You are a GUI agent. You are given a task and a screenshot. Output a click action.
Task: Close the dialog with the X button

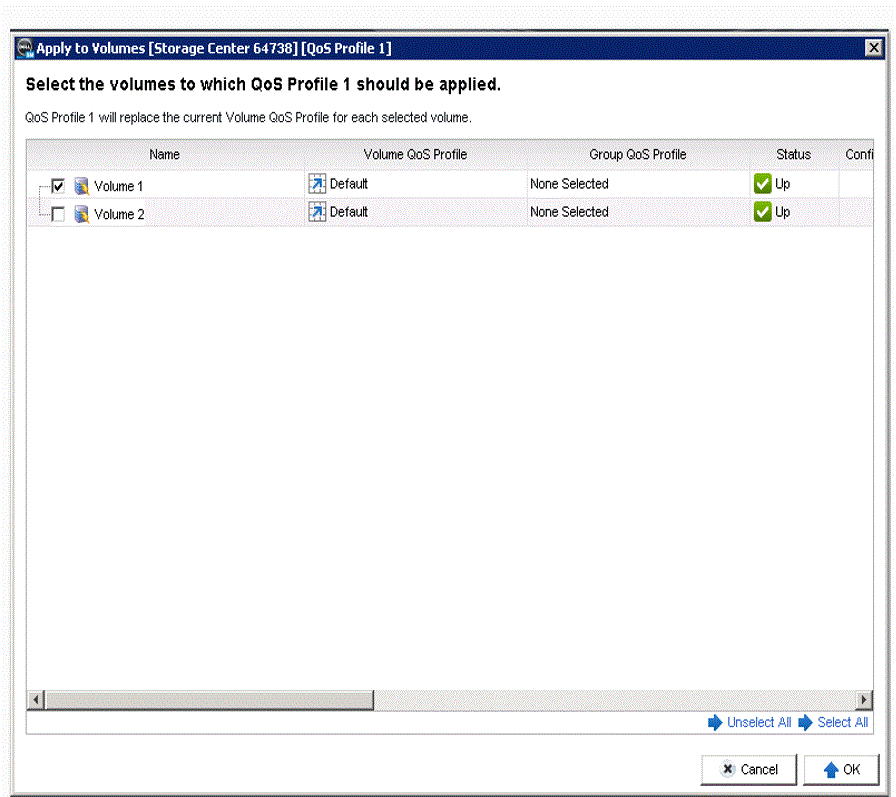point(874,47)
